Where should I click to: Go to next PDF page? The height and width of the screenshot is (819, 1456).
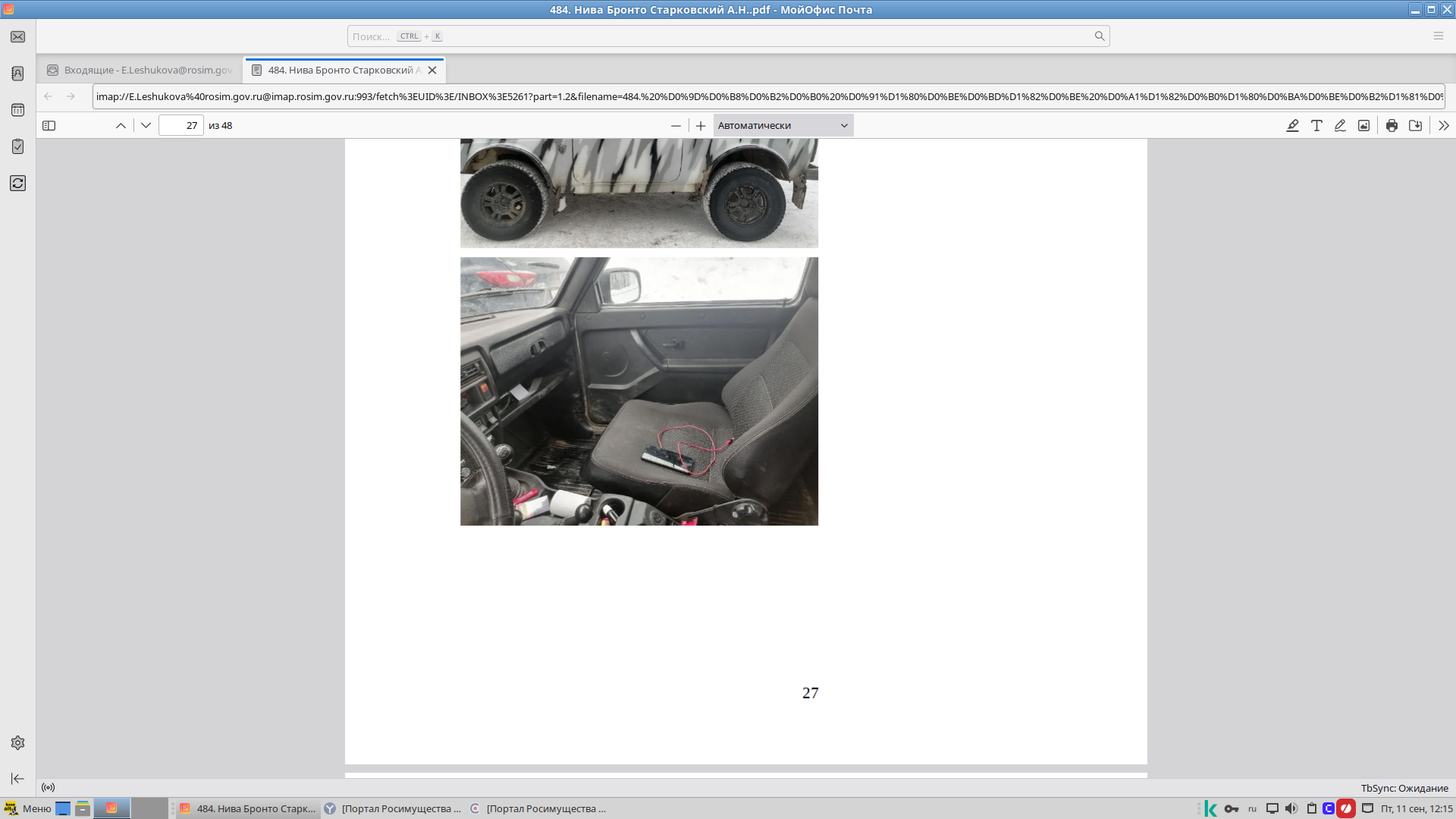[146, 126]
